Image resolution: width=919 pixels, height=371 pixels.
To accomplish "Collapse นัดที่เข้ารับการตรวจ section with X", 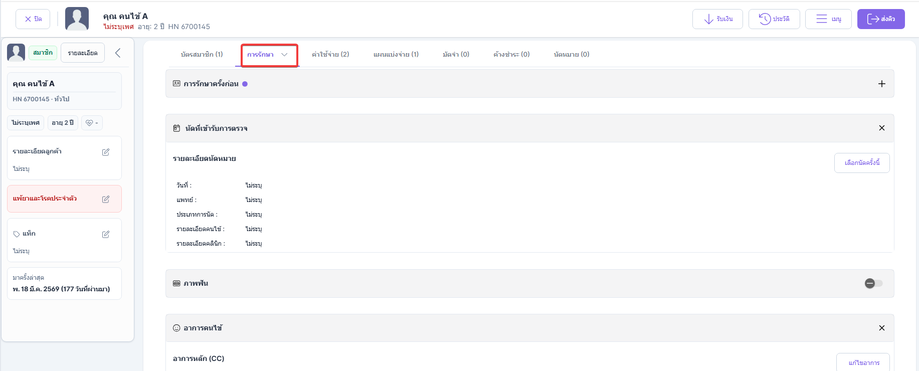I will pyautogui.click(x=881, y=128).
